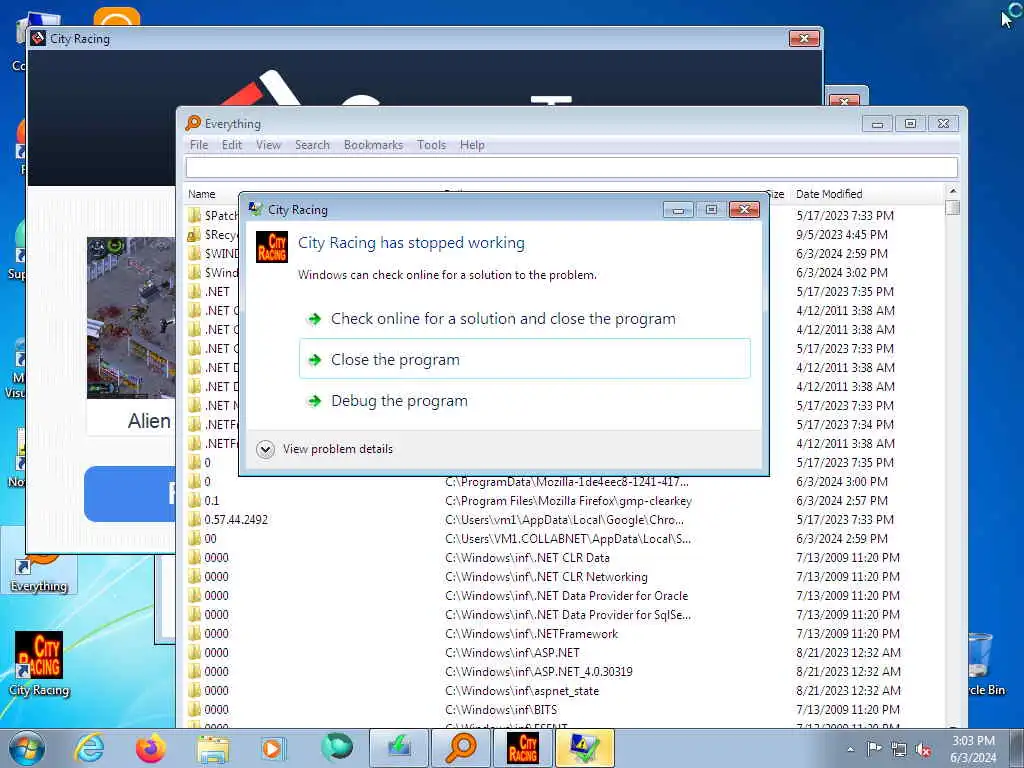Screen dimensions: 1024x768
Task: Open City Racing desktop shortcut
Action: [x=39, y=664]
